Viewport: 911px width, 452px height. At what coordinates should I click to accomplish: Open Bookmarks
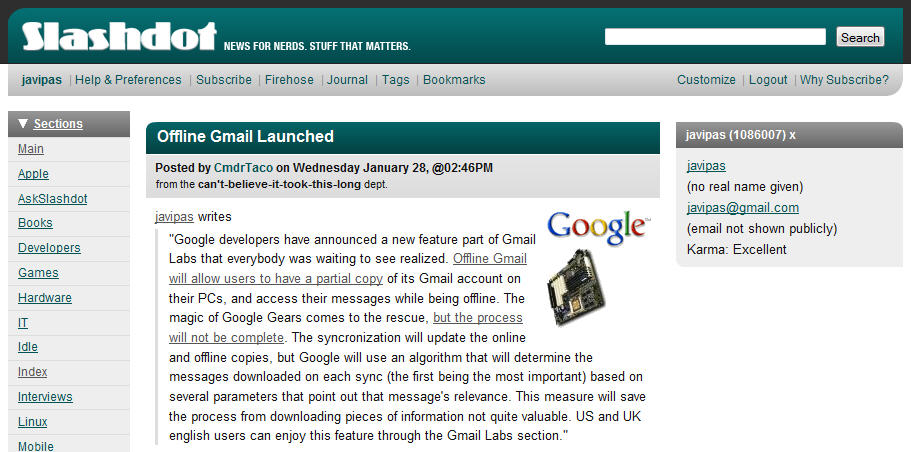pyautogui.click(x=454, y=80)
